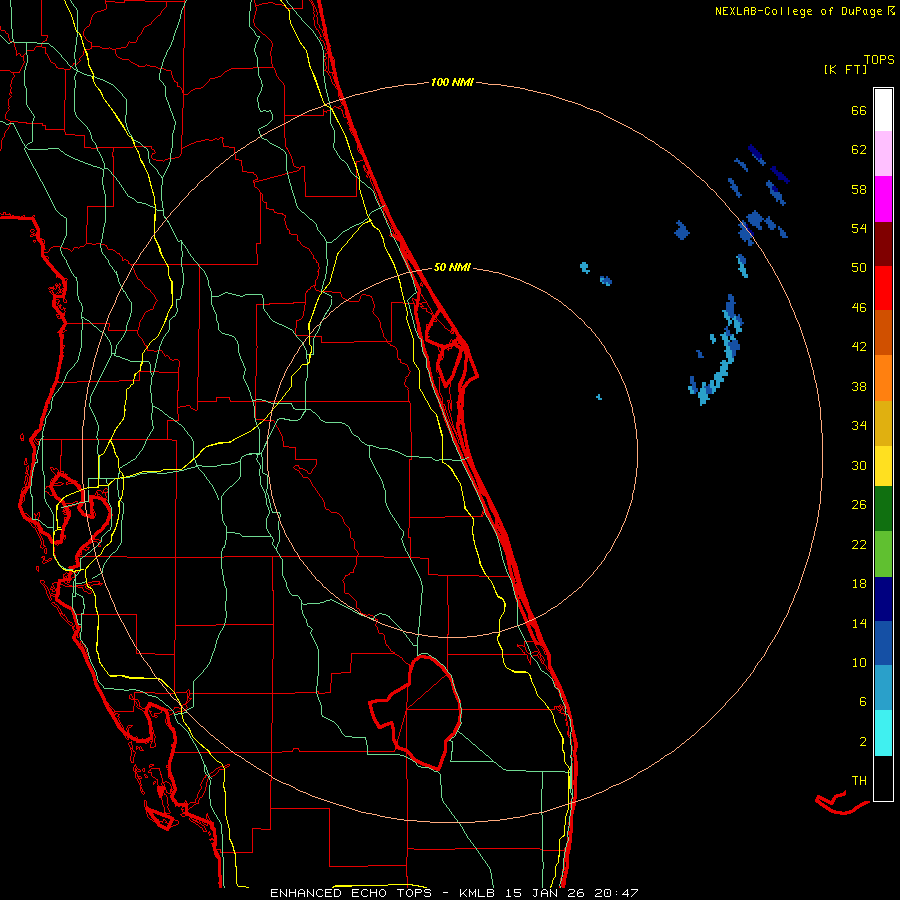The height and width of the screenshot is (900, 900).
Task: Click the light green swatch between 22 and 18
Action: (883, 554)
